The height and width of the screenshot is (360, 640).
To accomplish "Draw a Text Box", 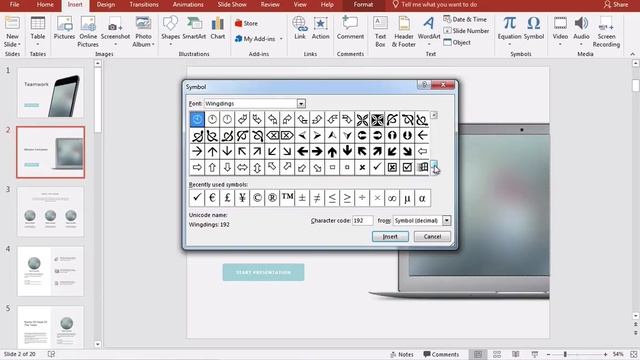I will pos(380,32).
